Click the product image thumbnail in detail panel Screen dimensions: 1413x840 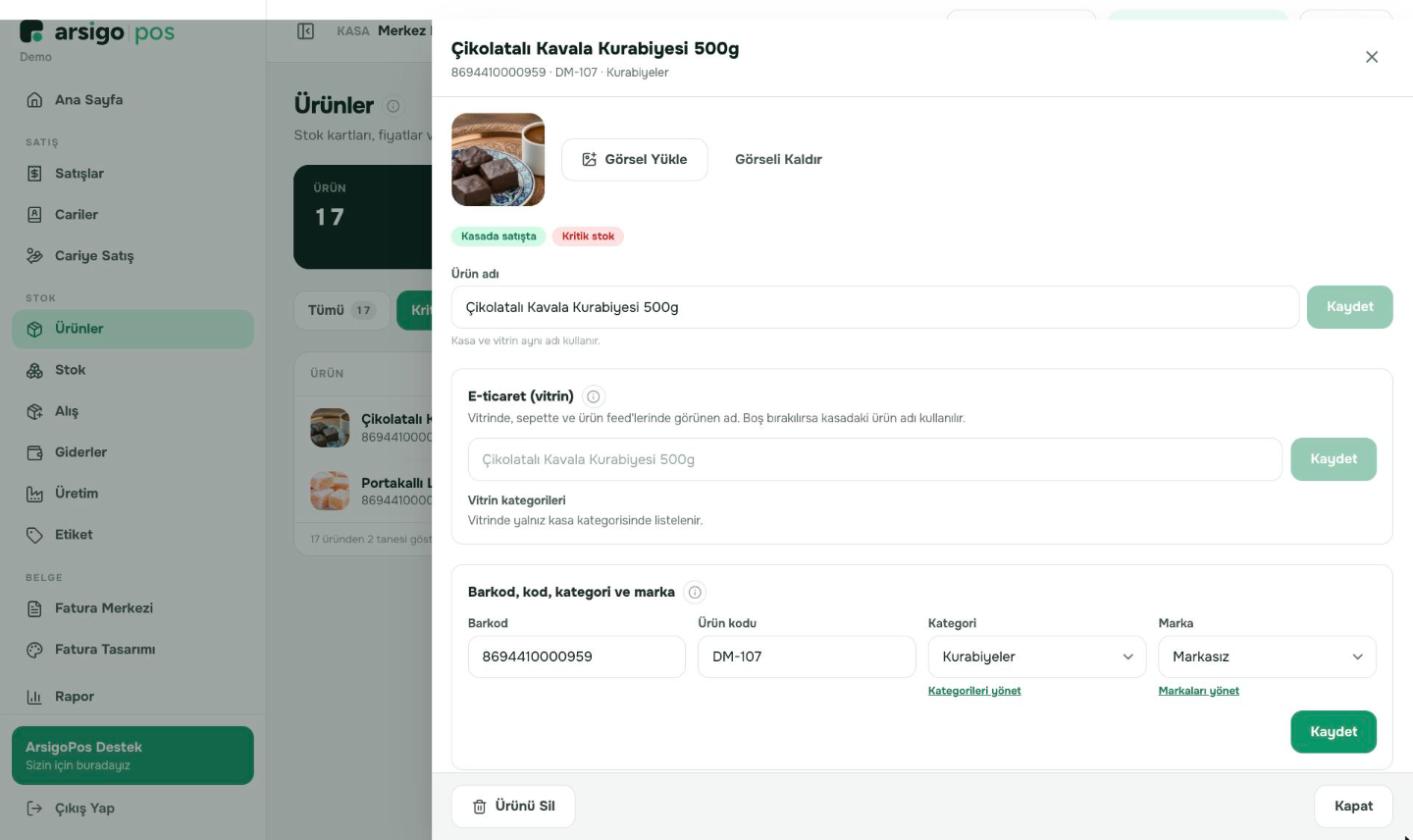(x=498, y=160)
